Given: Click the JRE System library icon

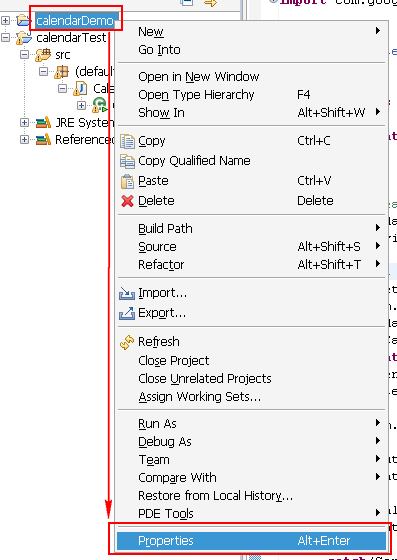Looking at the screenshot, I should click(43, 123).
